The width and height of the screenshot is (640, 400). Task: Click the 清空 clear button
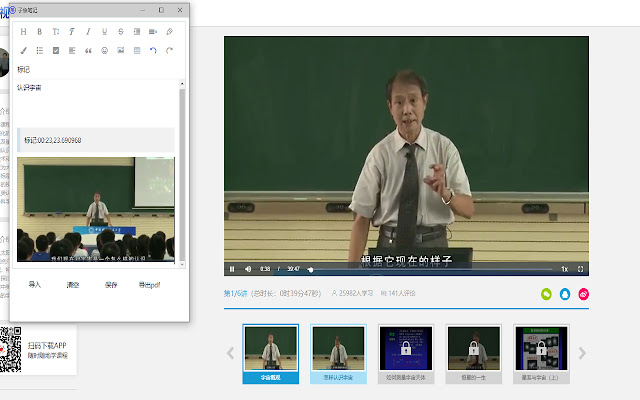73,284
